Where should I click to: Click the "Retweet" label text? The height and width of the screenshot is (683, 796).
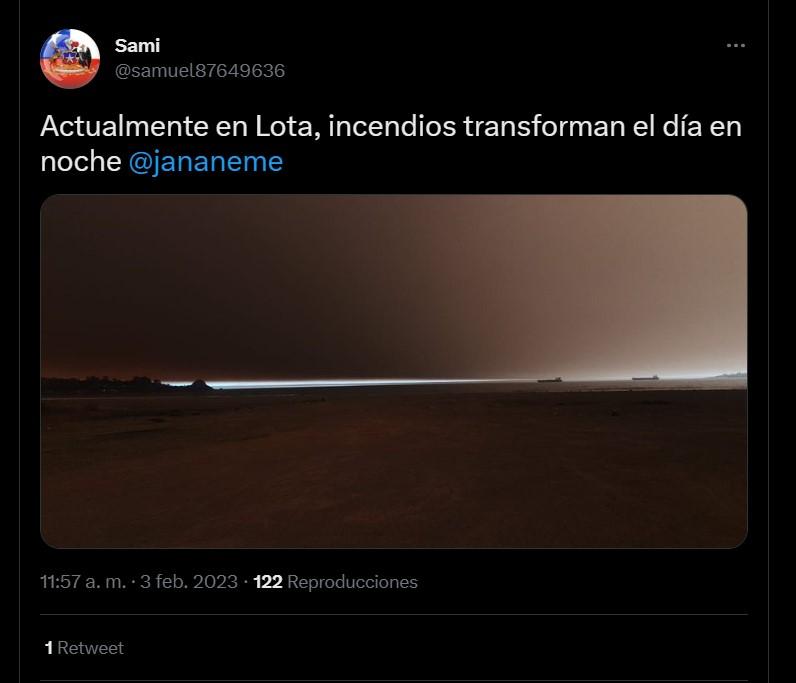tap(90, 647)
